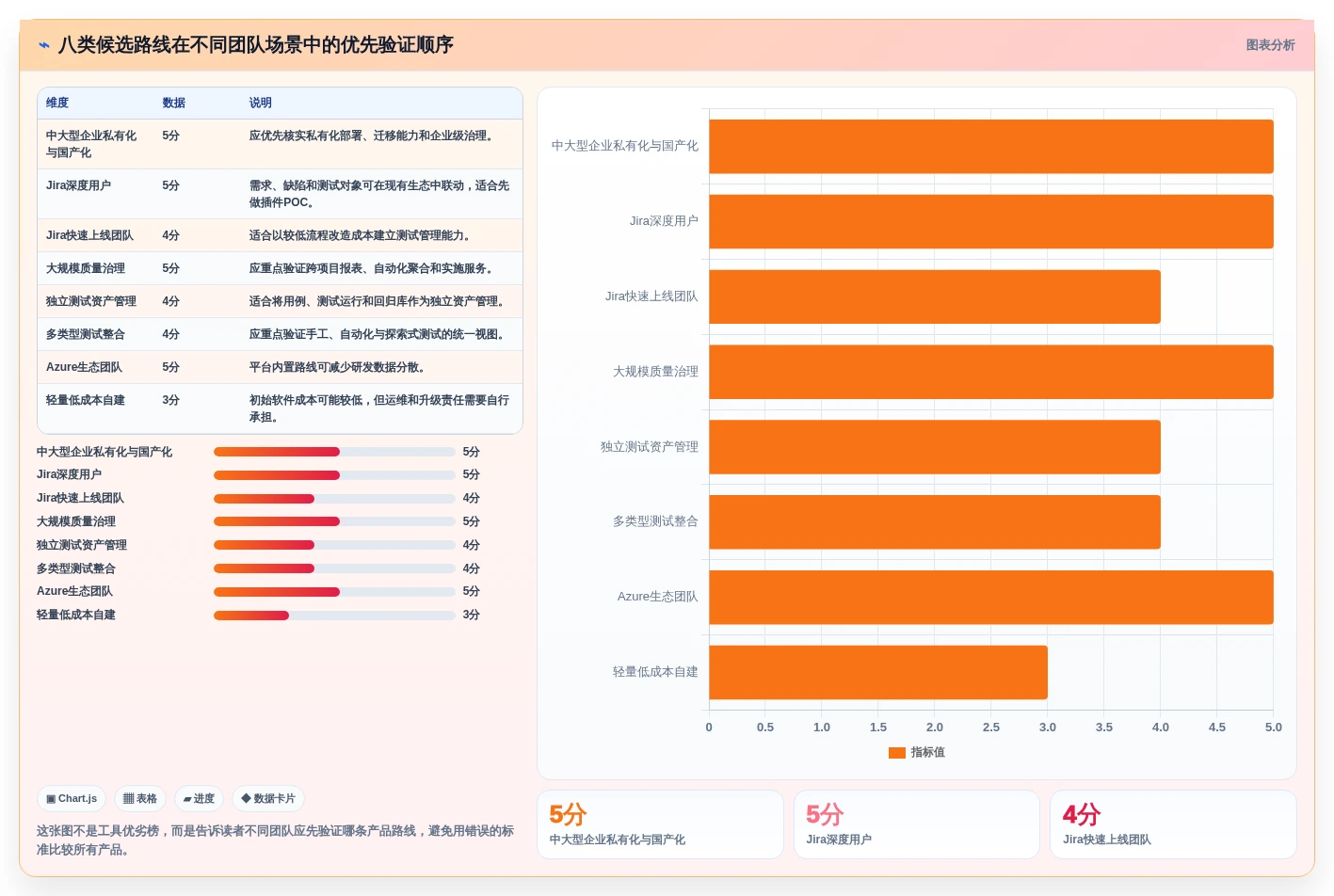Click the blue title icon beside the heading
This screenshot has width=1334, height=896.
(x=44, y=45)
